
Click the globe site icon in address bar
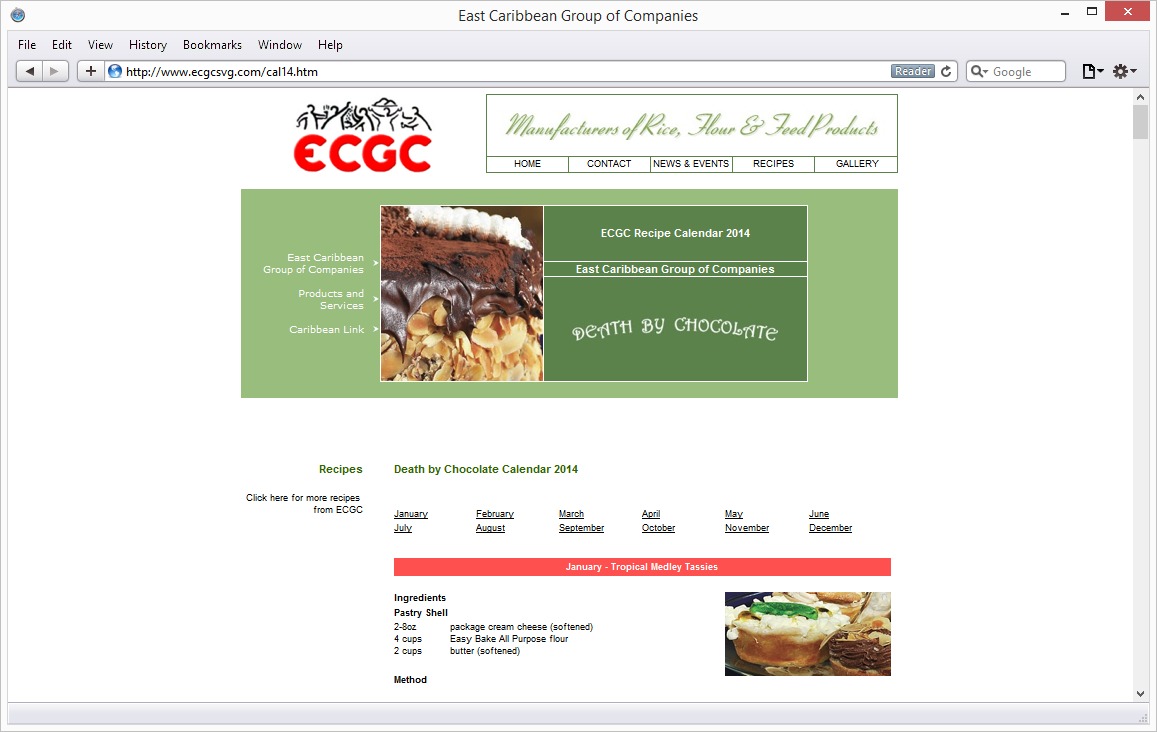(x=115, y=72)
